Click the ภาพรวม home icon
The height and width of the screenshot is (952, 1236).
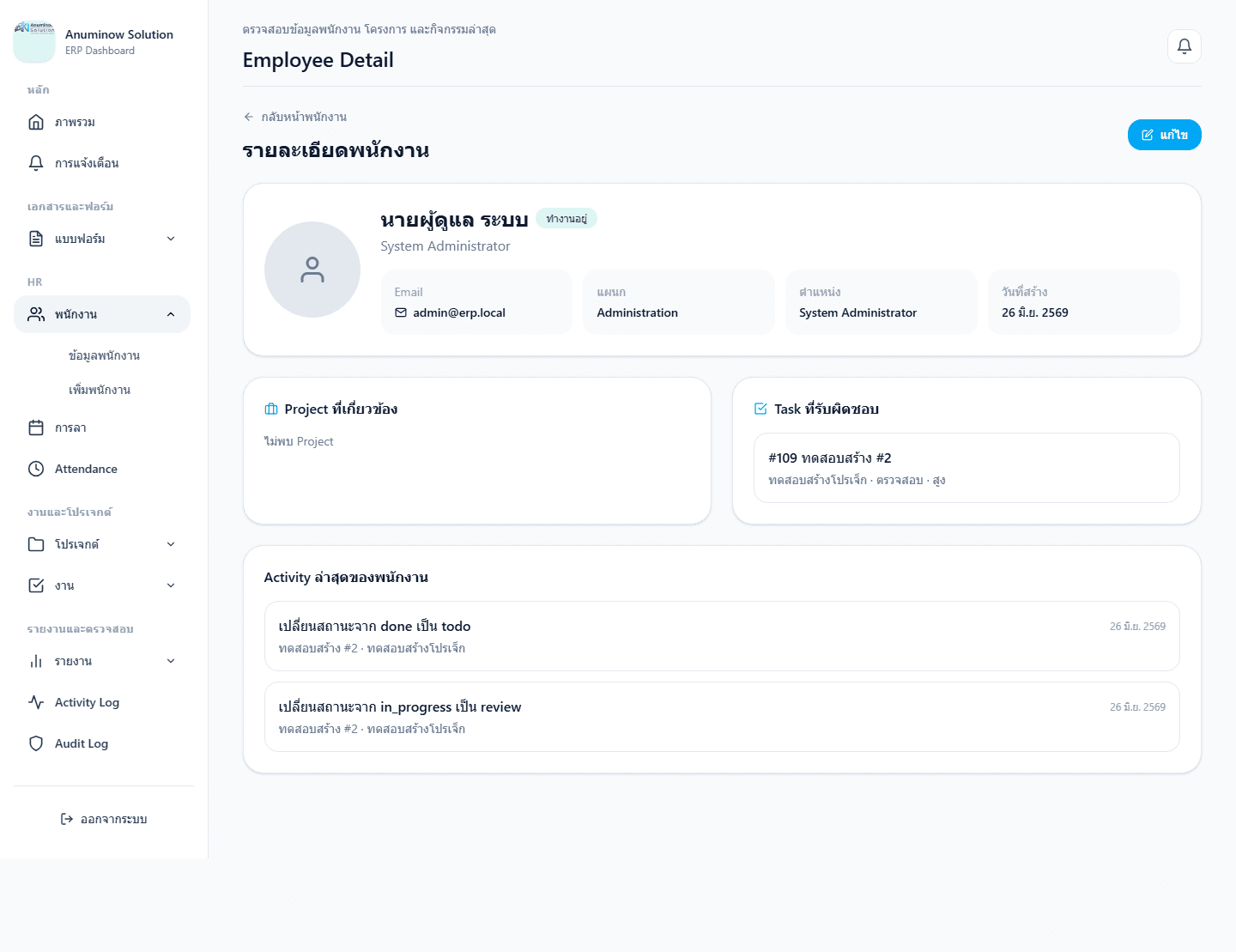36,122
